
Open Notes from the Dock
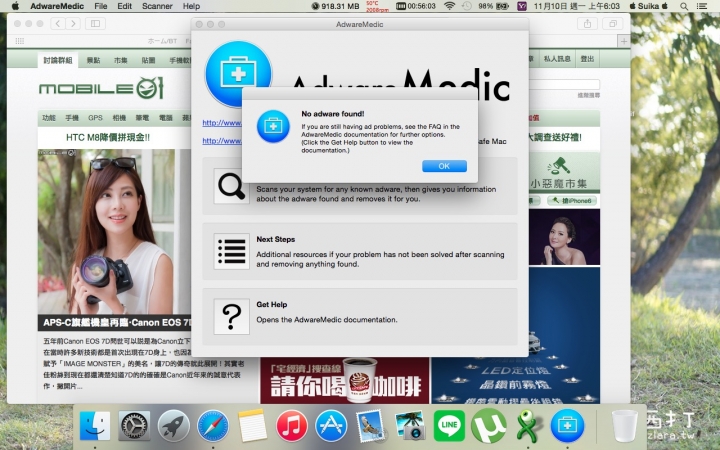(x=252, y=426)
